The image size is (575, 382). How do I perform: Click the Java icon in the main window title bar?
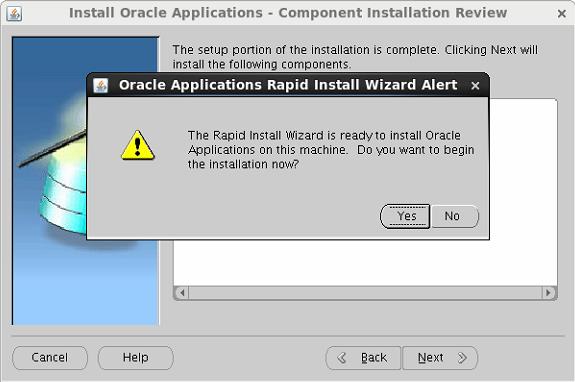14,14
